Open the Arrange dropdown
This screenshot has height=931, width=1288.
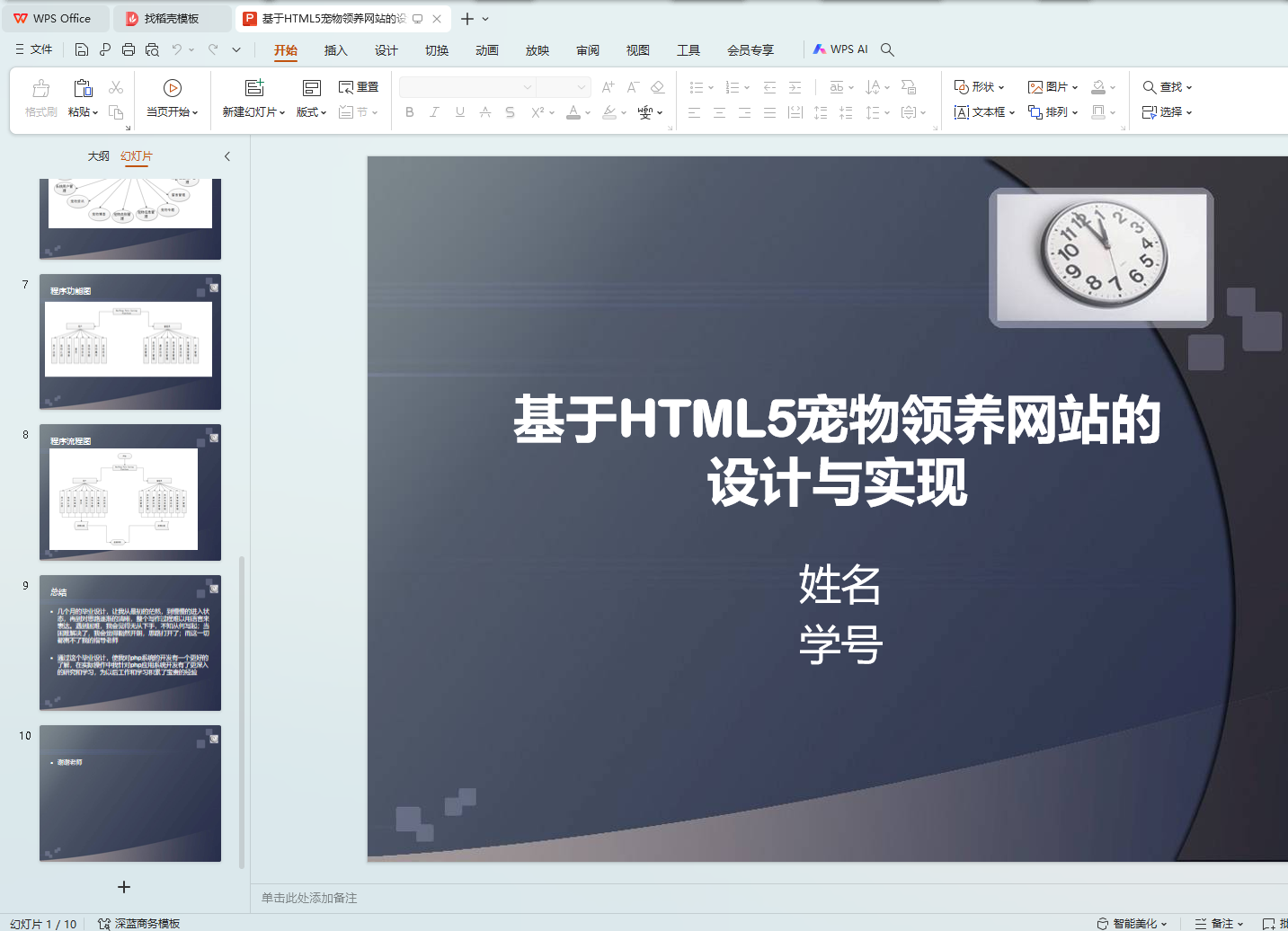click(1053, 112)
